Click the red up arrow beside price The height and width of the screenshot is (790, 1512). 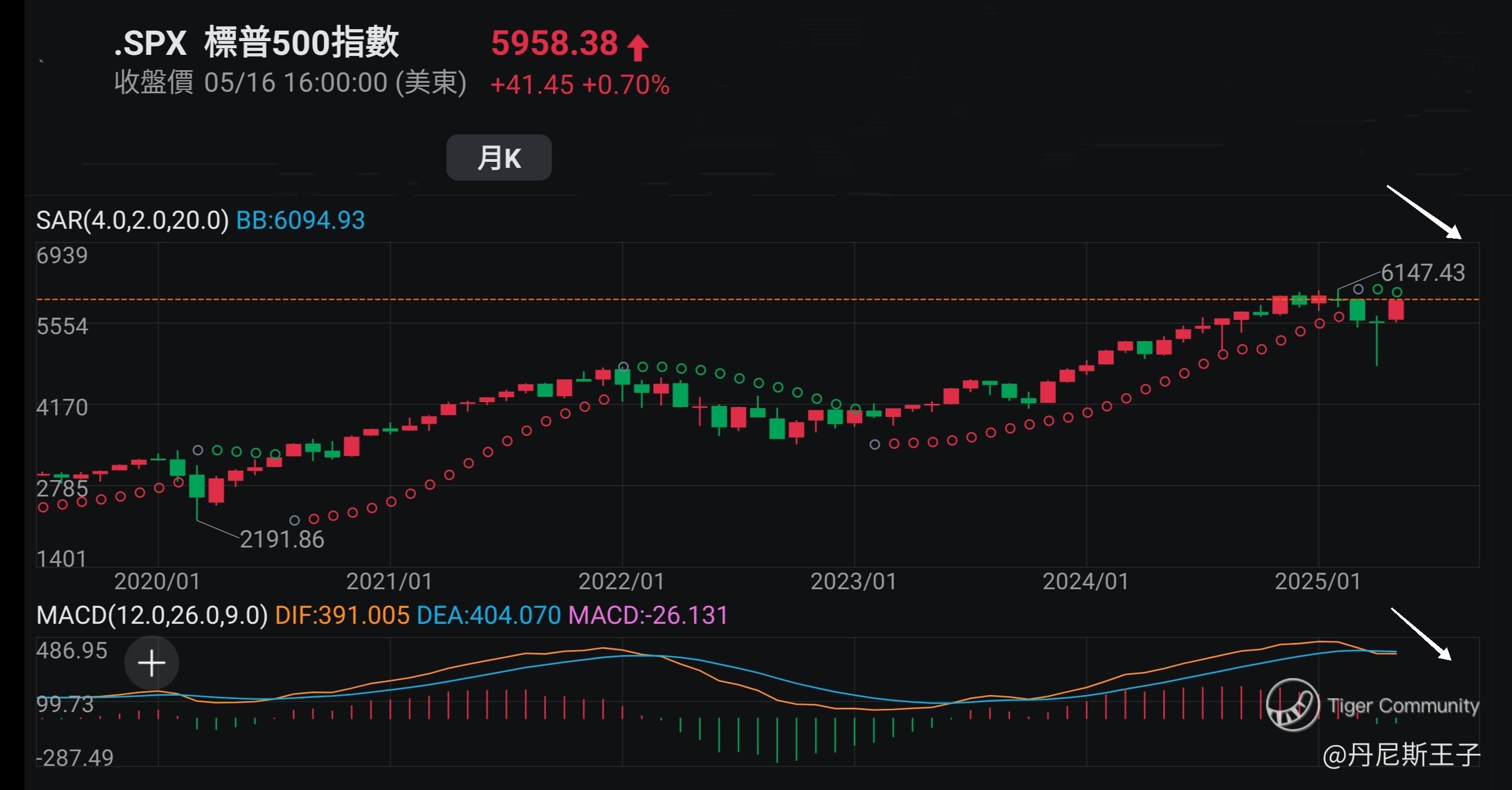[638, 48]
